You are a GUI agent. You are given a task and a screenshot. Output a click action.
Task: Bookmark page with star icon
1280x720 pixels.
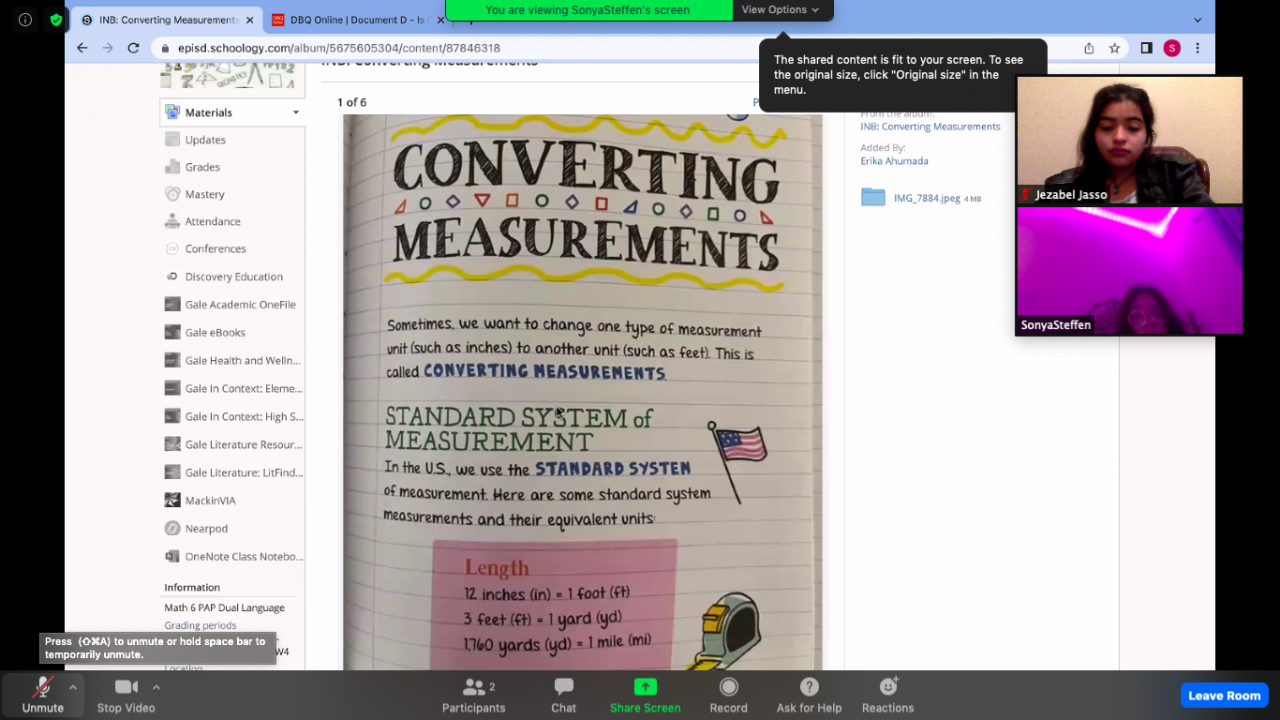click(1114, 48)
